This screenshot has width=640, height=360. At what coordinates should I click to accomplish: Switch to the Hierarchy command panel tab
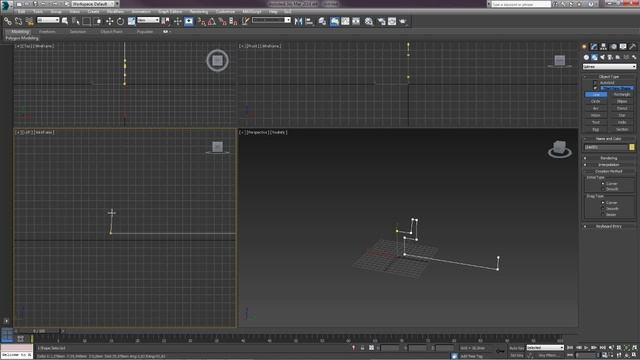tap(603, 47)
